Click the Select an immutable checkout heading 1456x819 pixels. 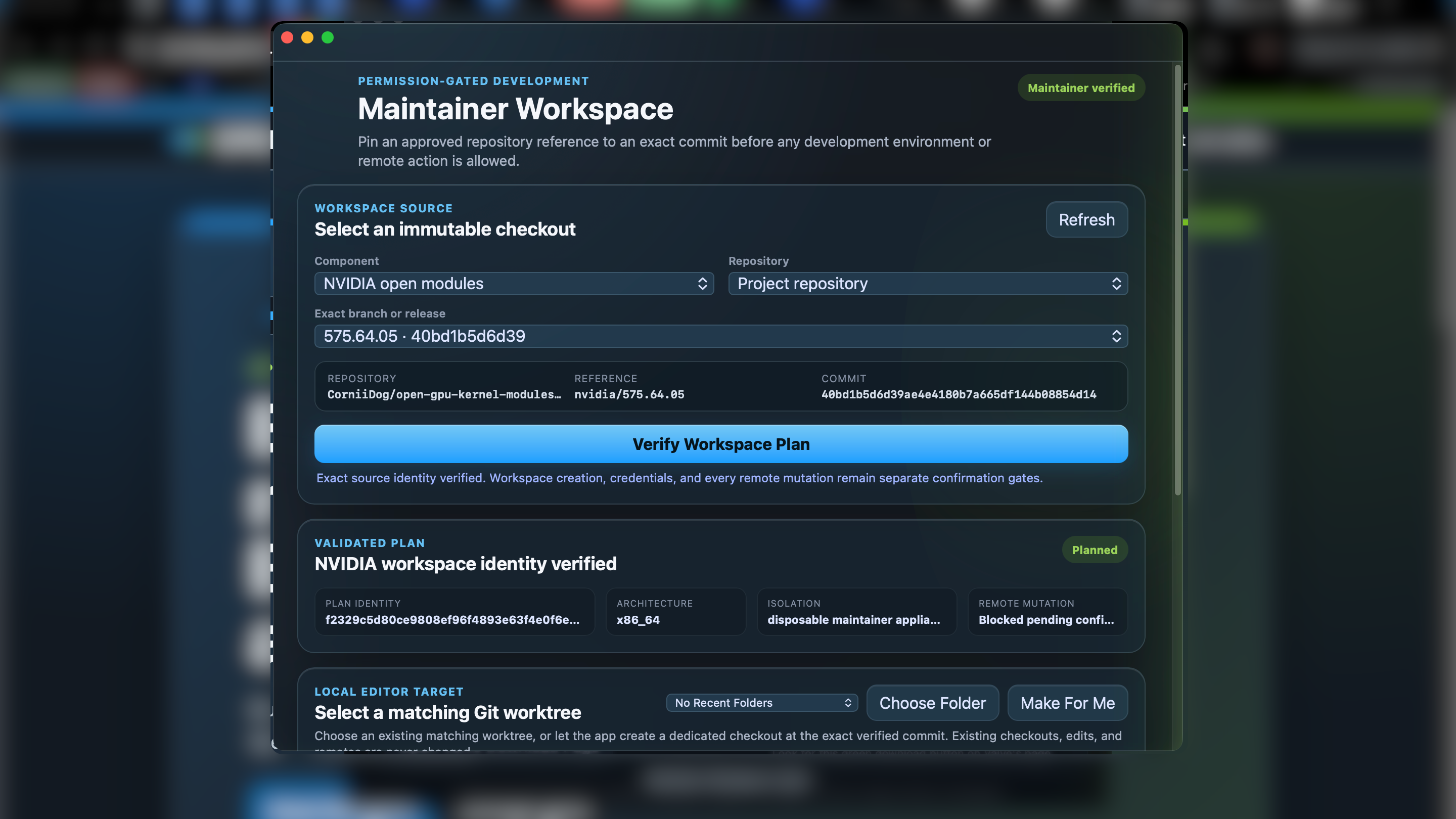(445, 230)
